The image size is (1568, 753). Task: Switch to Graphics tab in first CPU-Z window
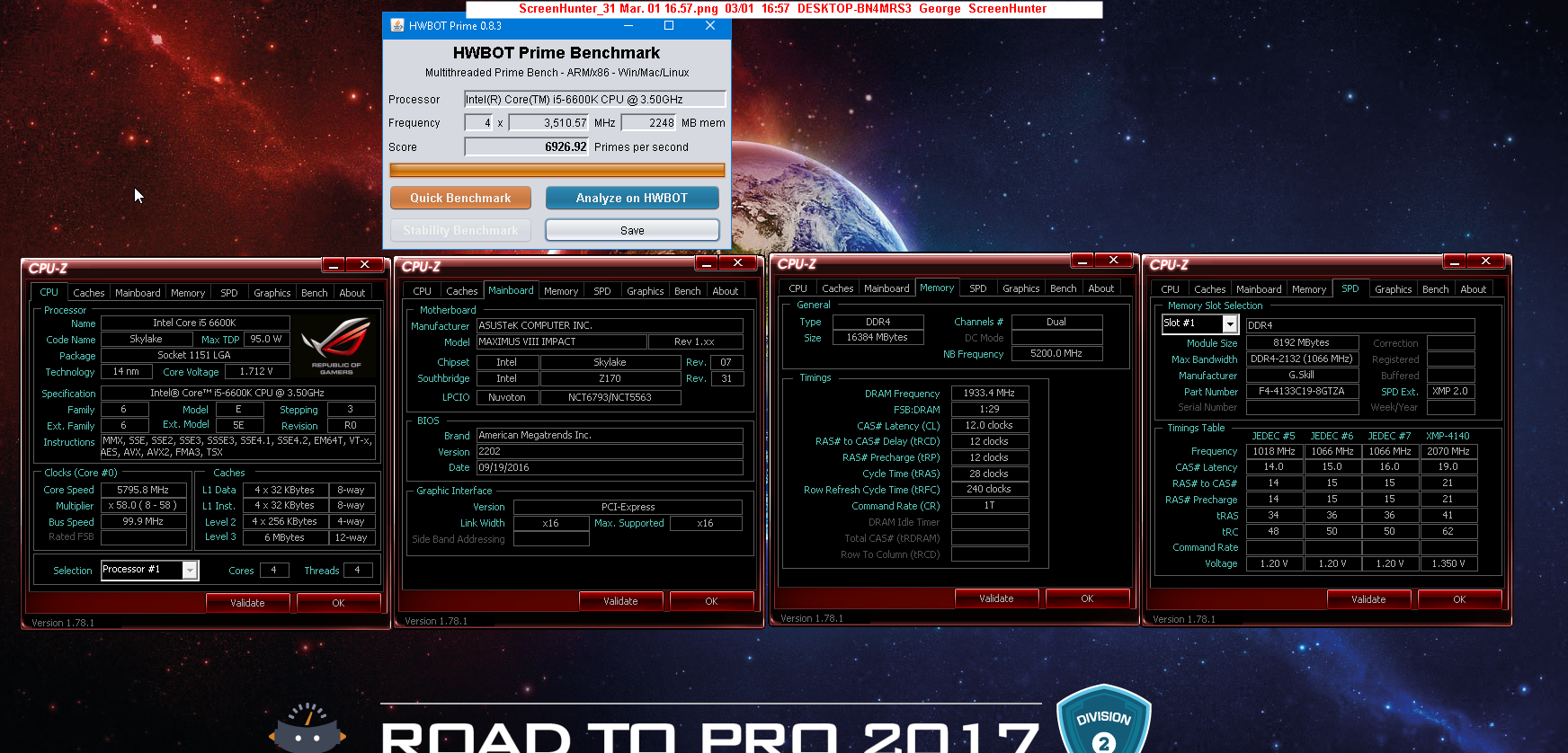[272, 293]
